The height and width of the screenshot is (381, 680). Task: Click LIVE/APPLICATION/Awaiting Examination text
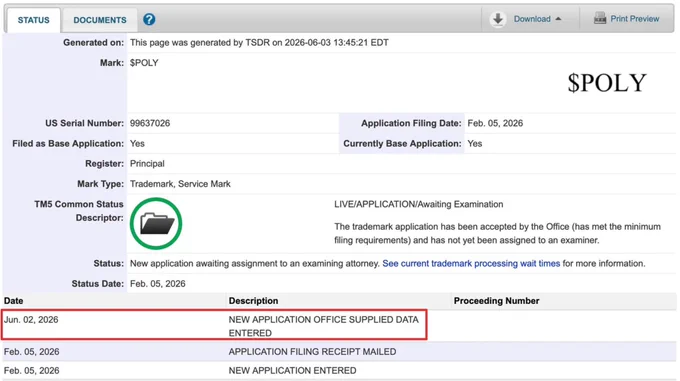(418, 204)
